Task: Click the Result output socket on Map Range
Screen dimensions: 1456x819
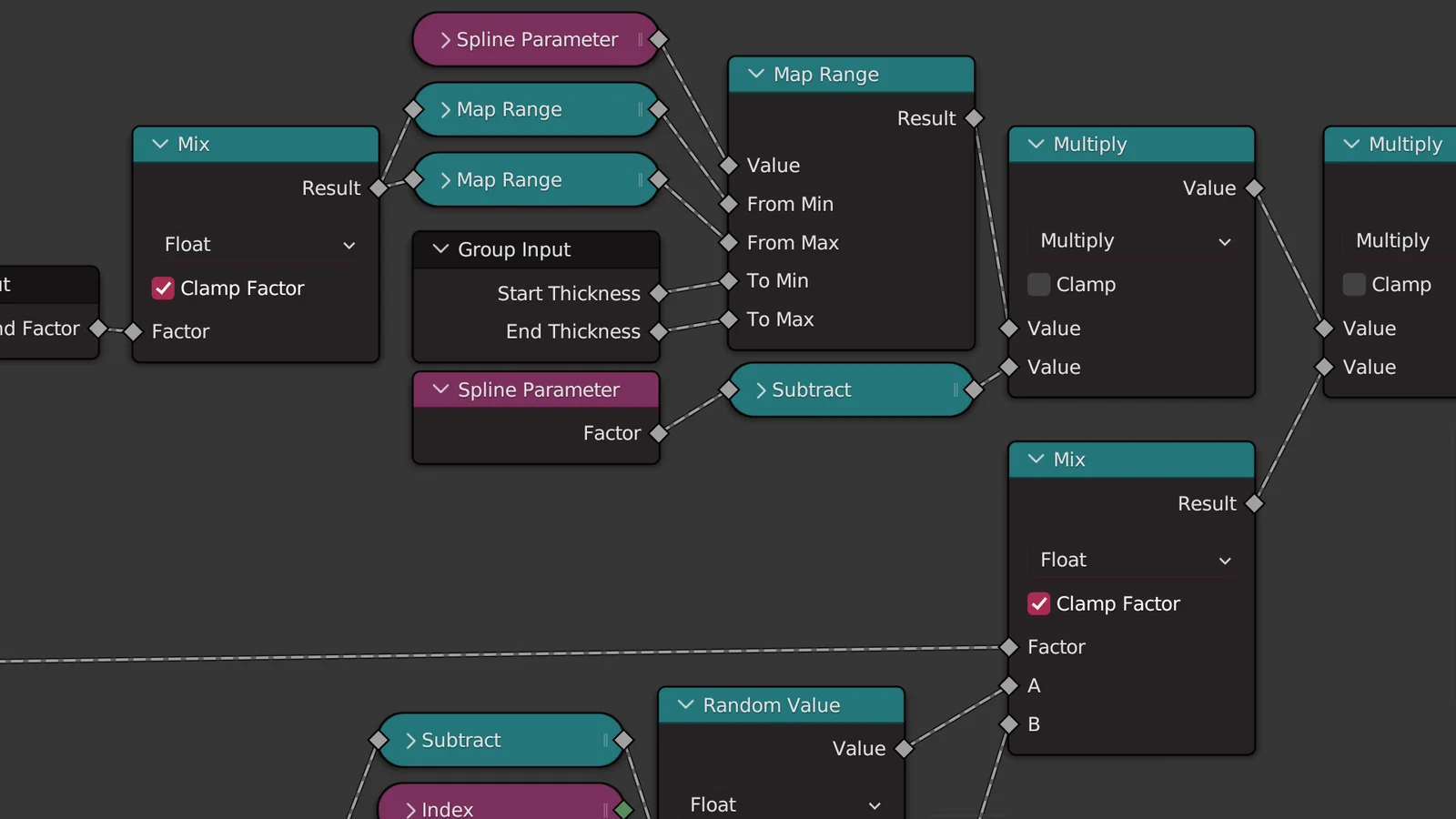Action: click(x=973, y=117)
